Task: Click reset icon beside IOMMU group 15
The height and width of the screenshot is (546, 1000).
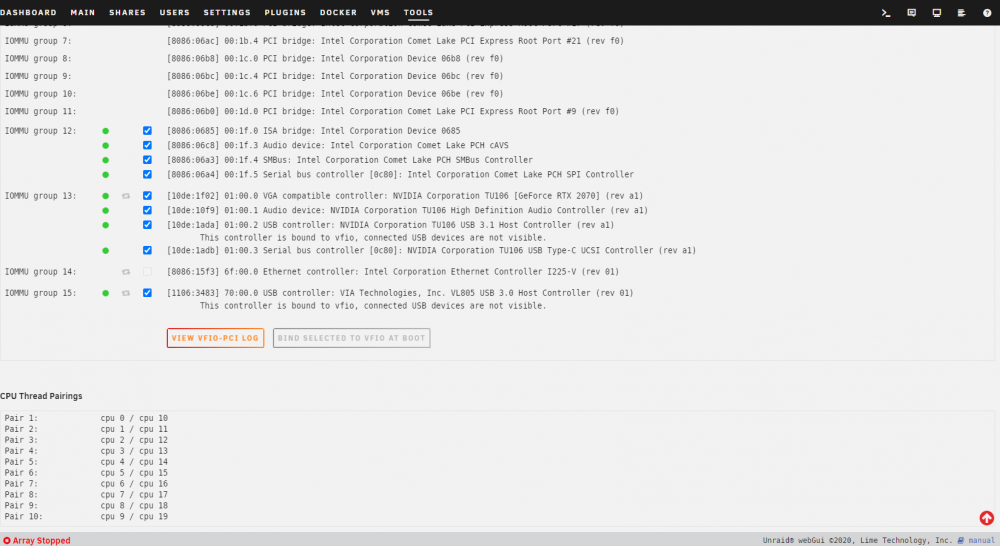Action: click(126, 293)
